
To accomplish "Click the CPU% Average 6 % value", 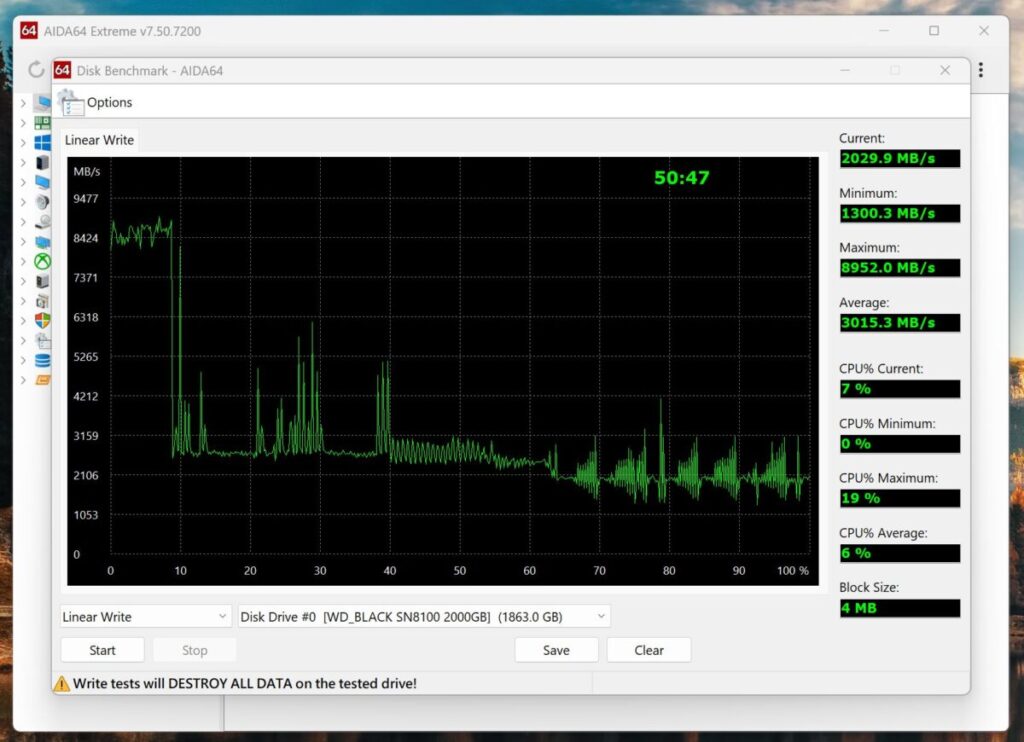I will point(899,553).
